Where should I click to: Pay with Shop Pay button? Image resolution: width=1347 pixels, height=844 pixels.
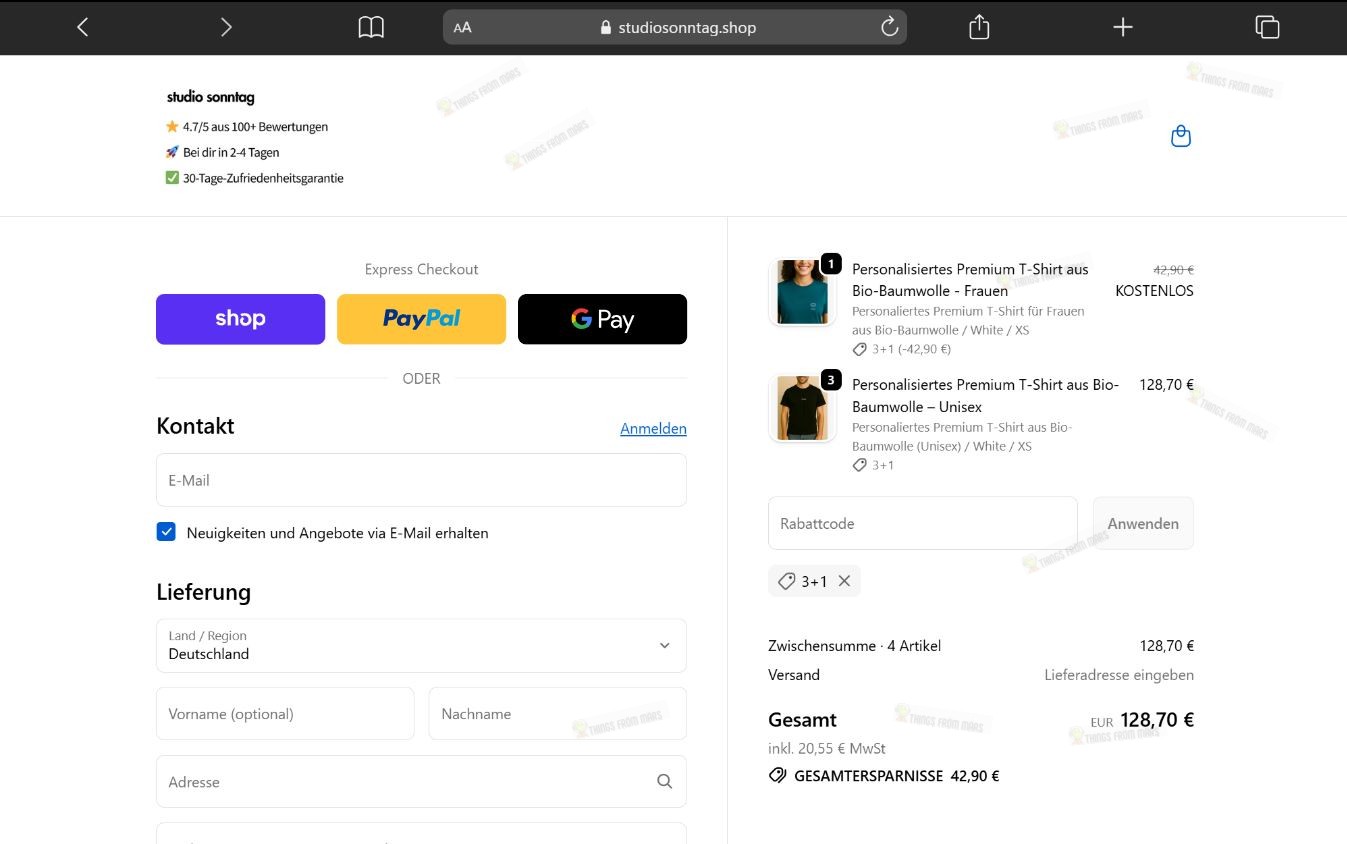(240, 319)
